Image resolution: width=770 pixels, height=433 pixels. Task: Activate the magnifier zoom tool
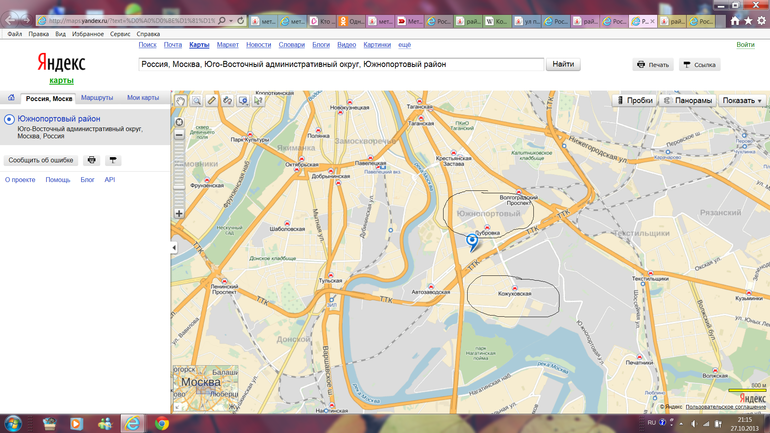click(197, 101)
